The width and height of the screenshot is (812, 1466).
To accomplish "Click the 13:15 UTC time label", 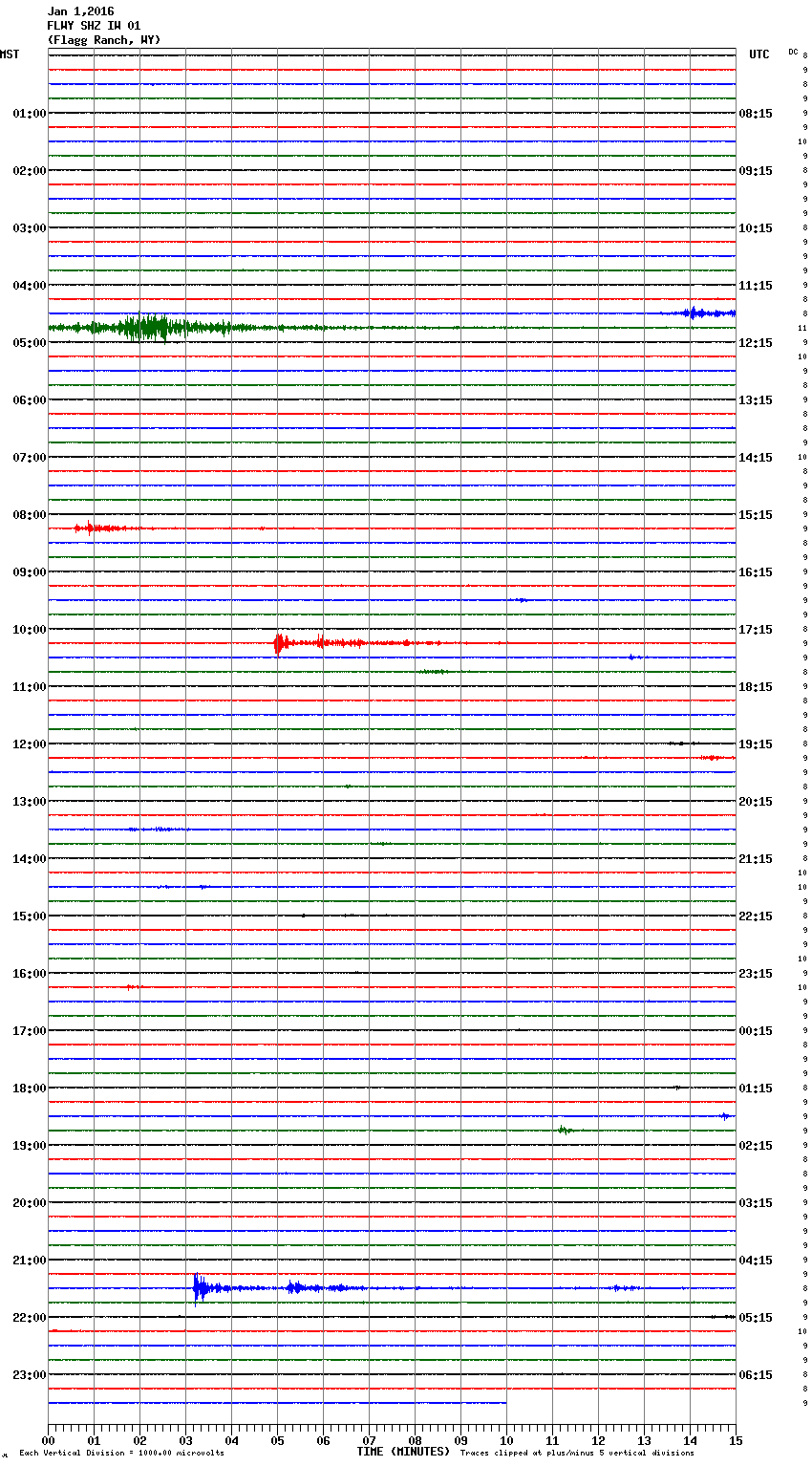I will pyautogui.click(x=756, y=400).
